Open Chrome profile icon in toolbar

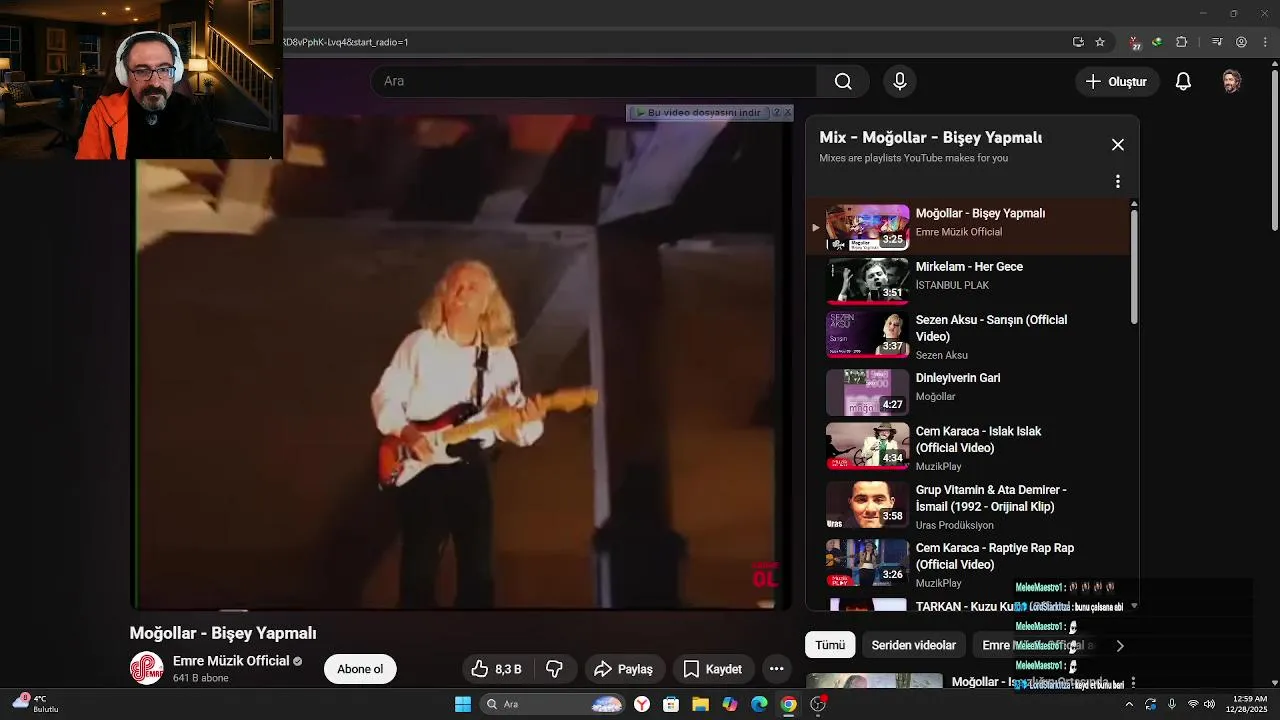1241,42
